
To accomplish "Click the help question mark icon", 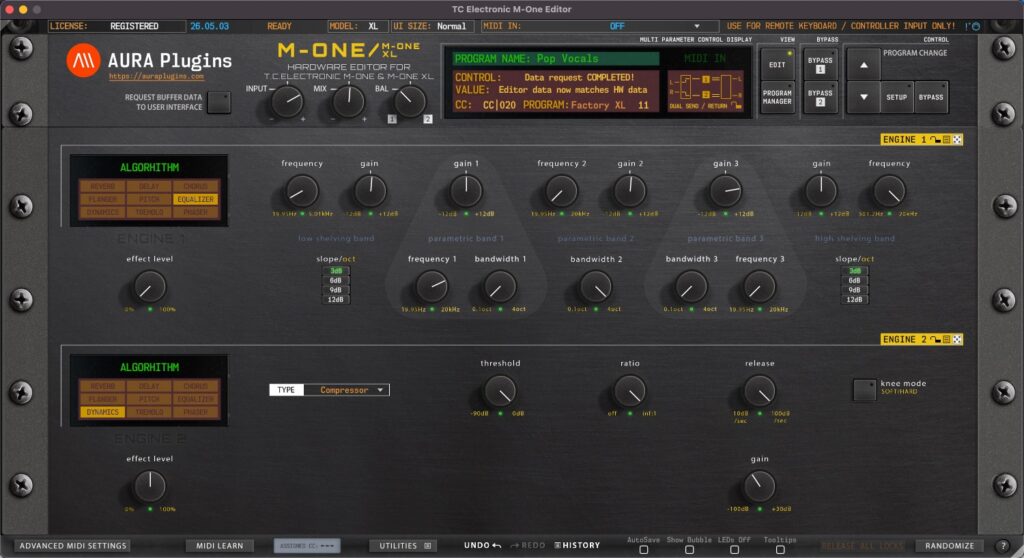I will (1003, 546).
